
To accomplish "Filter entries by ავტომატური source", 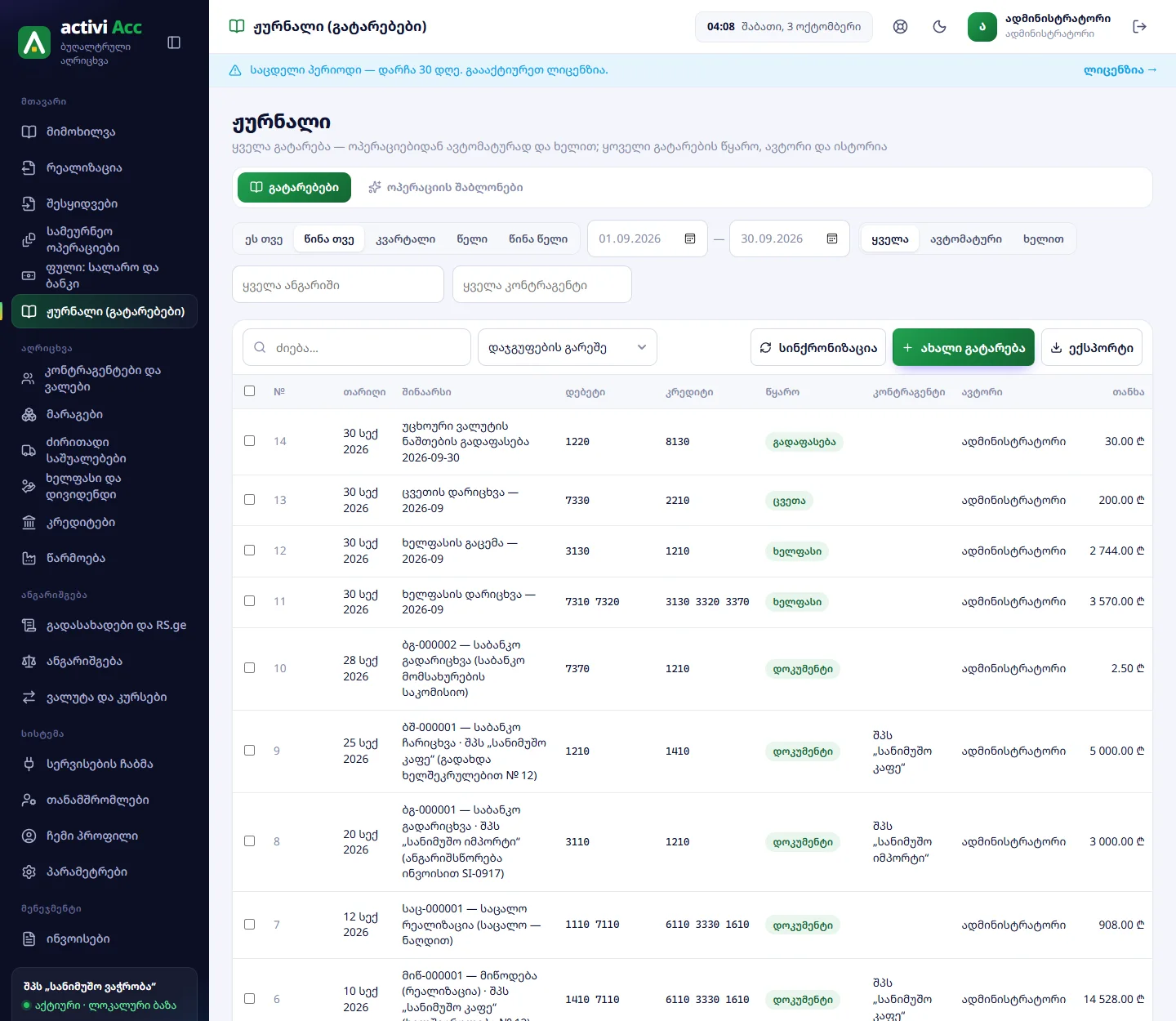I will click(x=966, y=239).
